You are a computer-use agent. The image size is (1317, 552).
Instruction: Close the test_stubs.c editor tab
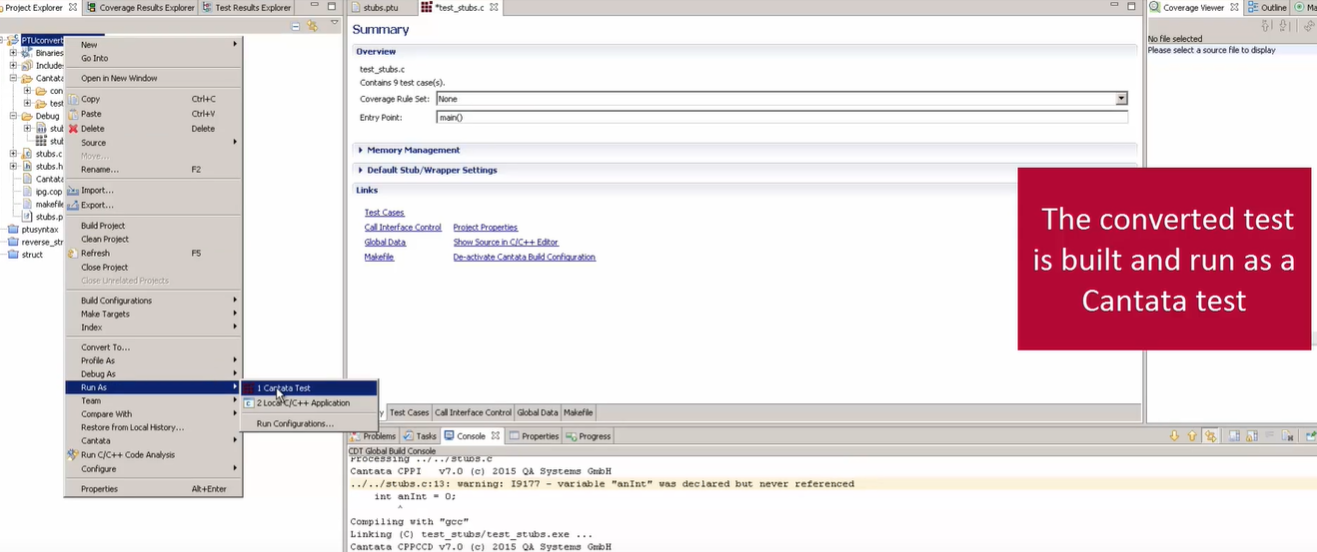coord(494,7)
